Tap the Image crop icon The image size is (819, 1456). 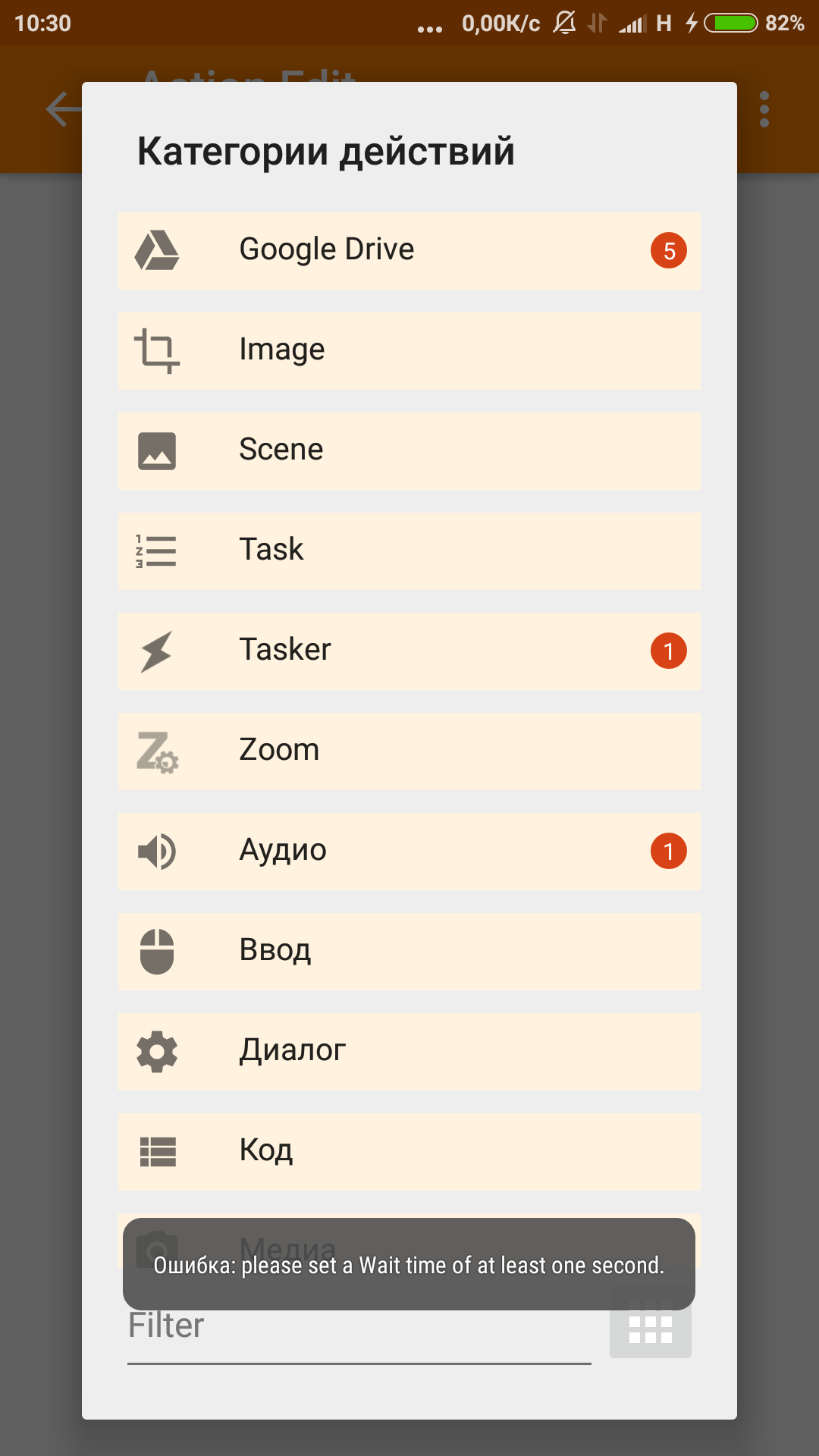tap(157, 350)
